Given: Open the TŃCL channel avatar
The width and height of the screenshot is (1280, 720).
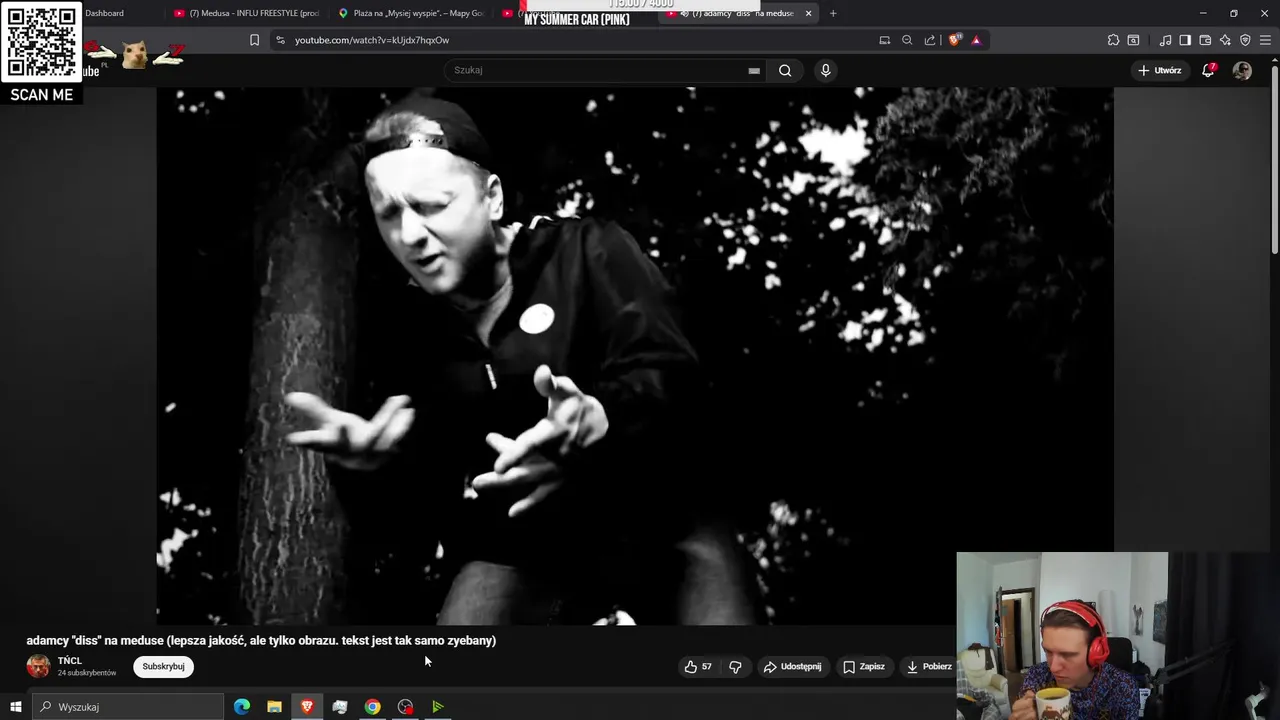Looking at the screenshot, I should pyautogui.click(x=38, y=666).
